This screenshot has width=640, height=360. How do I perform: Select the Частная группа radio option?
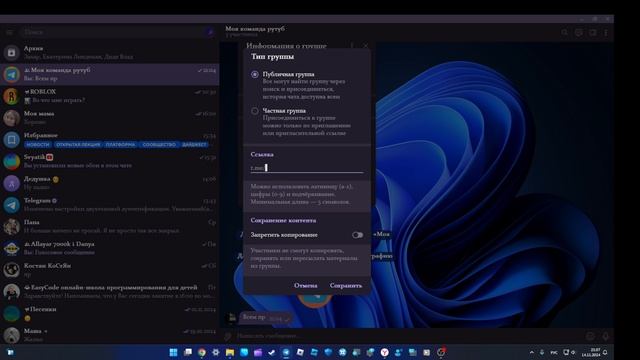click(x=255, y=111)
